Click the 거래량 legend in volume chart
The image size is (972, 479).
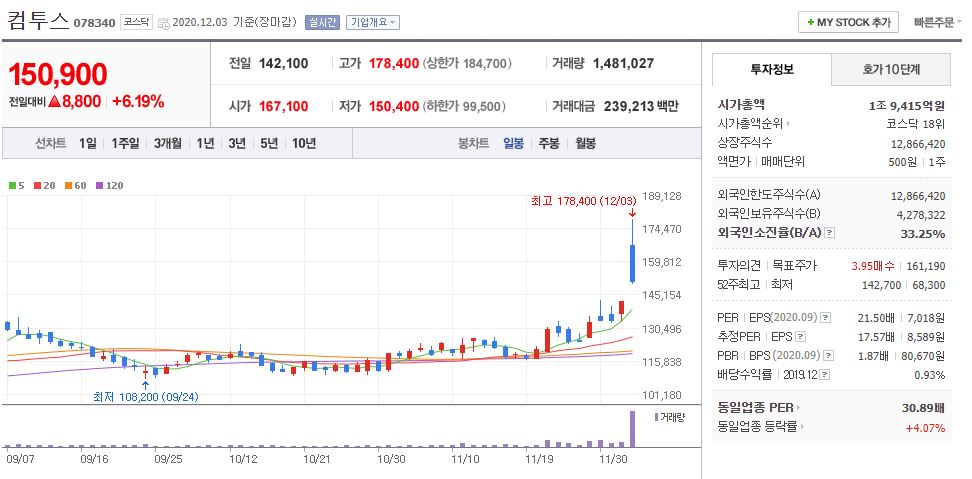click(x=669, y=417)
